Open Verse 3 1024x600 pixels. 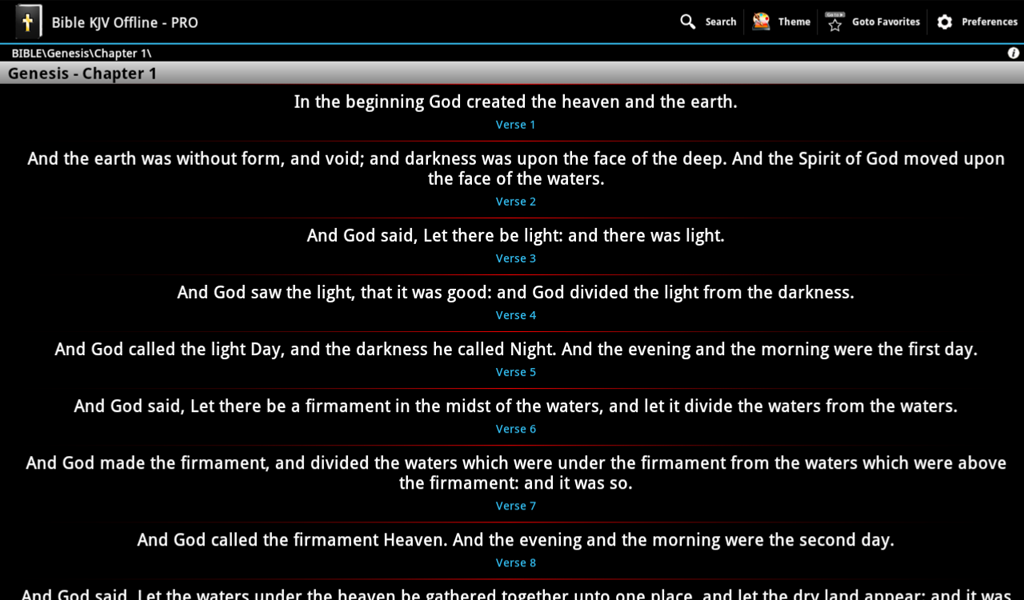(515, 258)
